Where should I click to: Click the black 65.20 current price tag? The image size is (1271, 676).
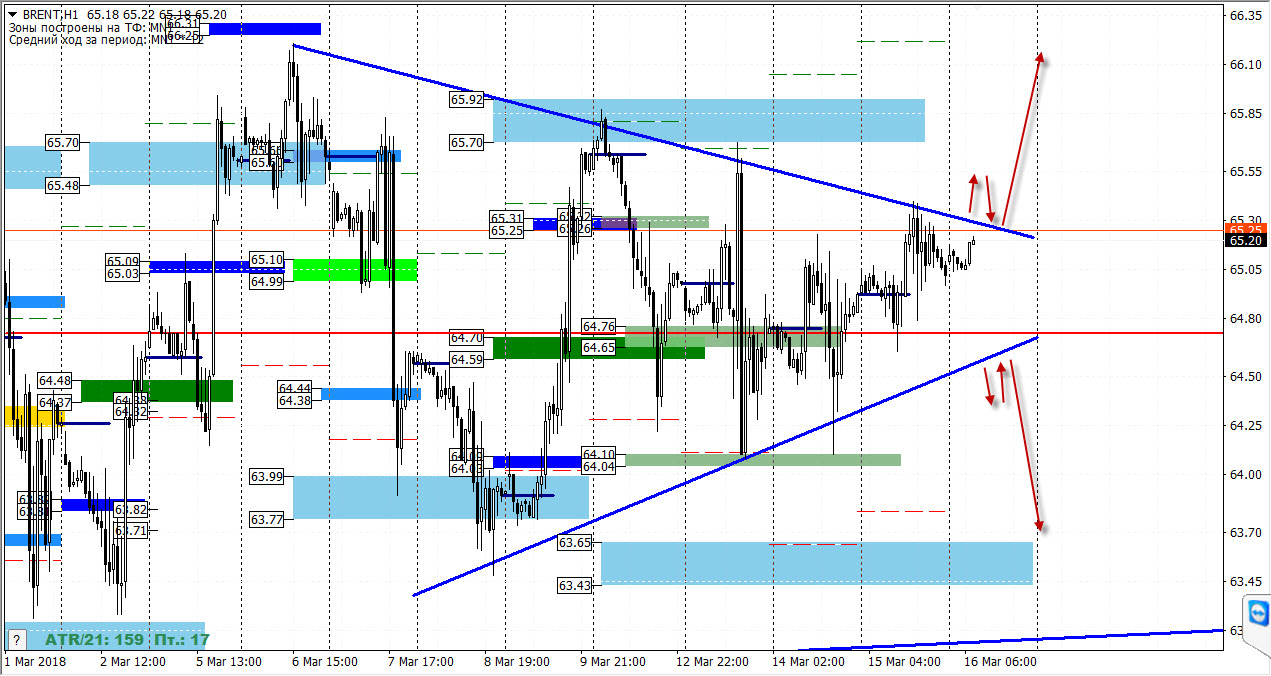tap(1246, 241)
